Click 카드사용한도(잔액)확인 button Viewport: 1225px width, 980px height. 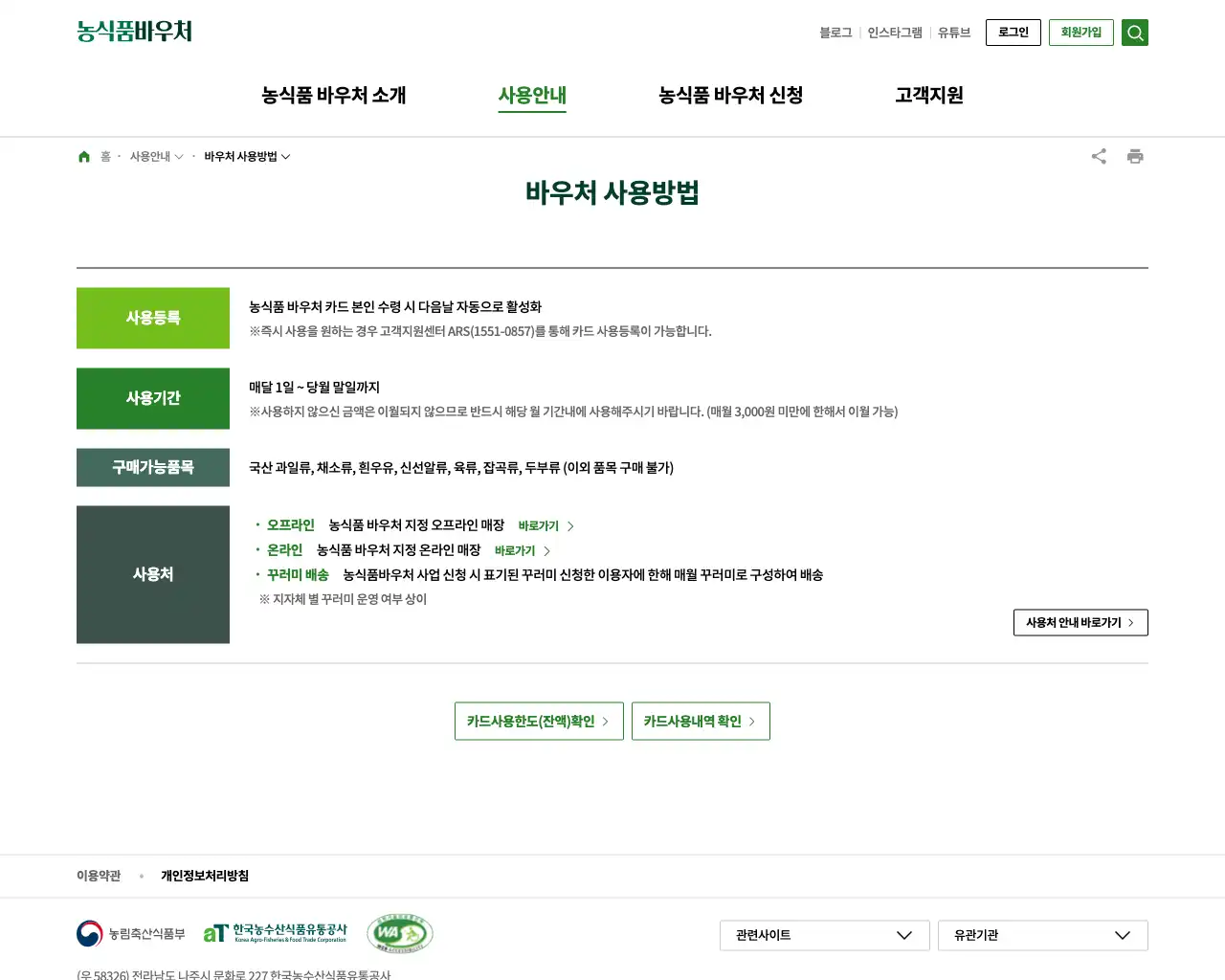click(539, 722)
